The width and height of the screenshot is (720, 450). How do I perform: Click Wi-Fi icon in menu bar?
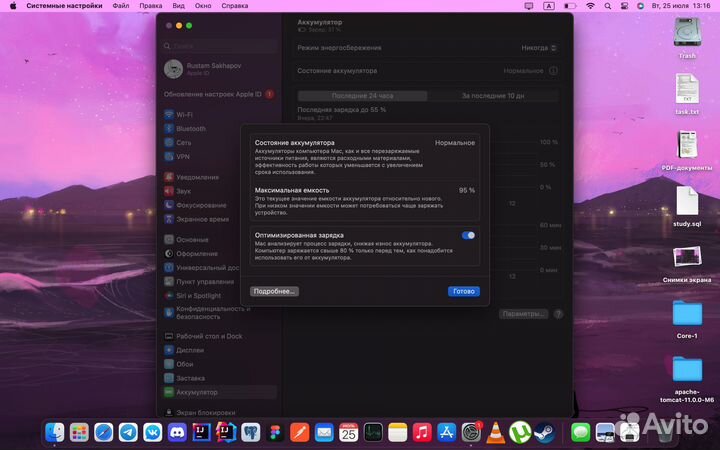[591, 6]
